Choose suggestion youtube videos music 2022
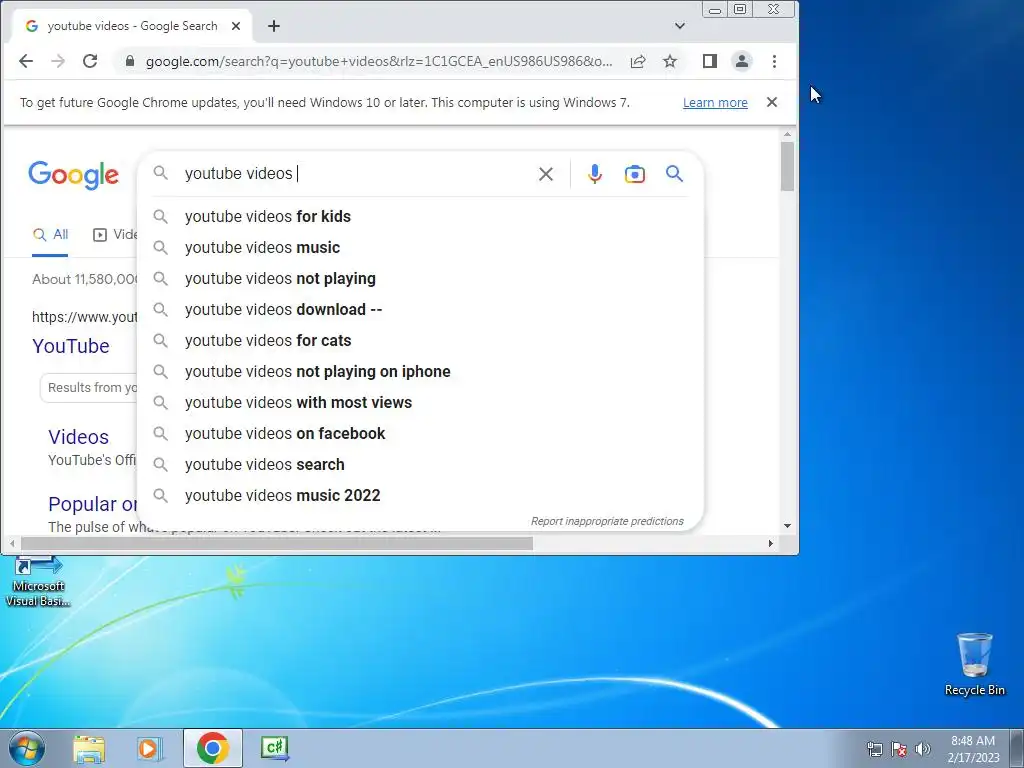 coord(421,496)
